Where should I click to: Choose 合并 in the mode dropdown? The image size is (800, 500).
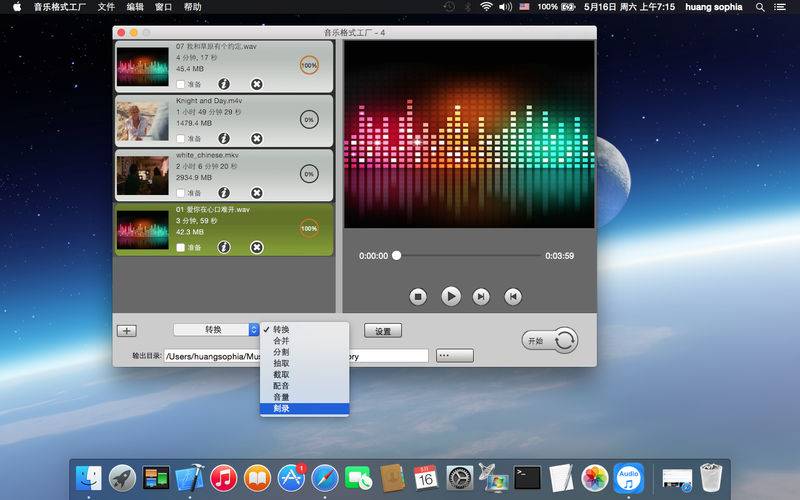pos(281,341)
